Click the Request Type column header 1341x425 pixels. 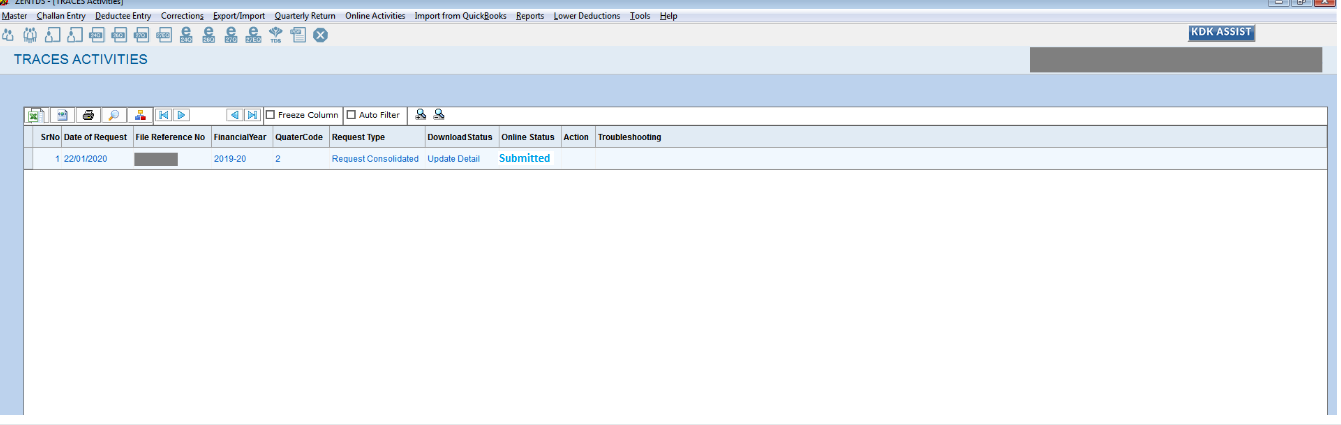[376, 137]
